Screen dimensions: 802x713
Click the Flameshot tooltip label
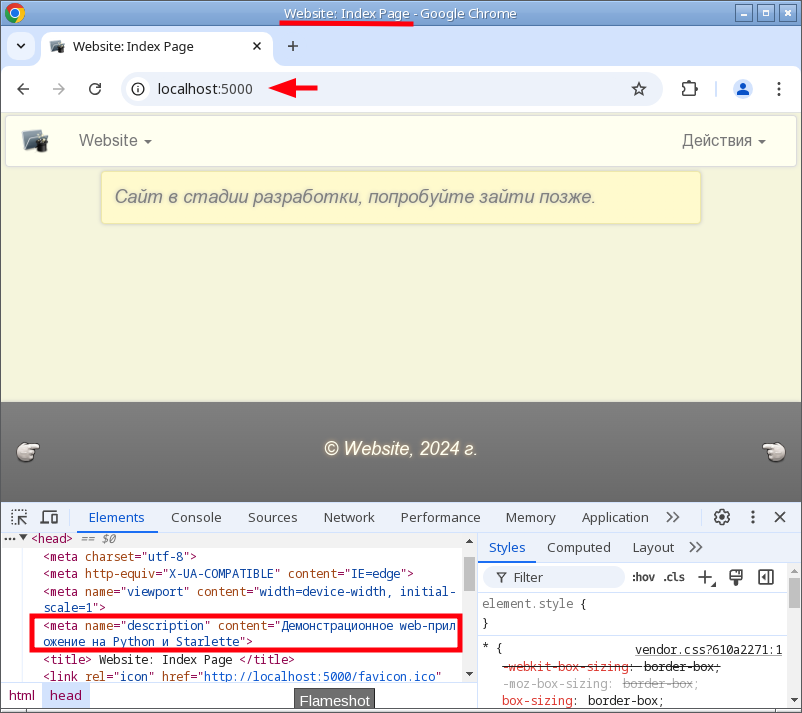335,701
